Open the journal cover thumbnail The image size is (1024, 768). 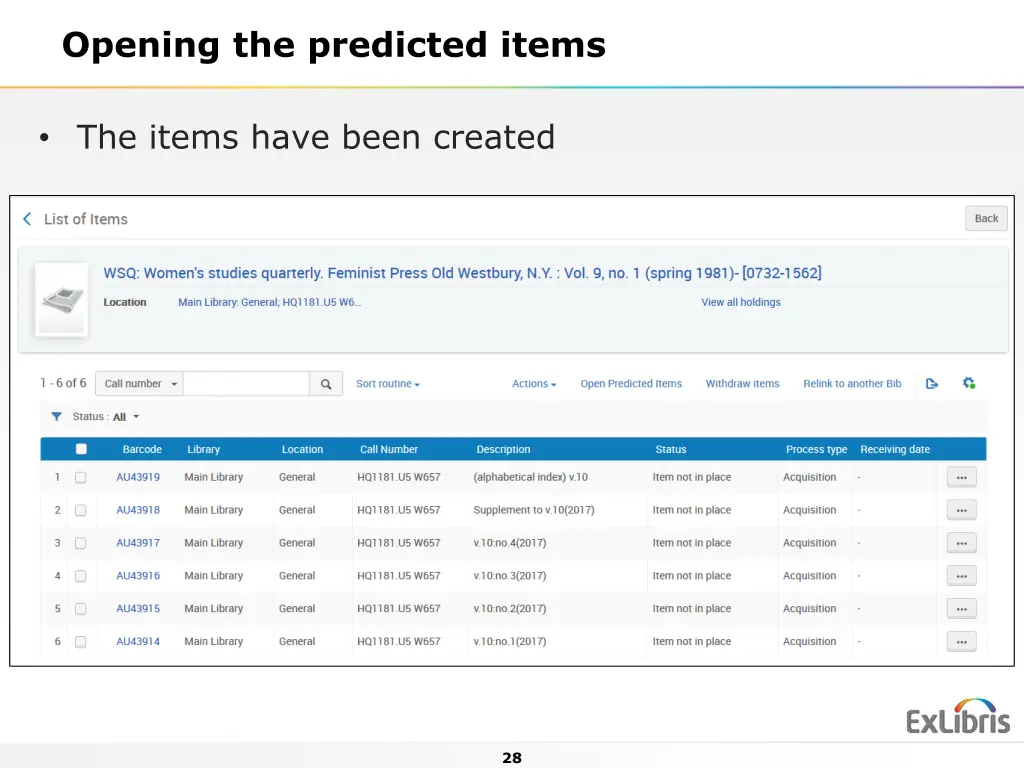point(61,300)
